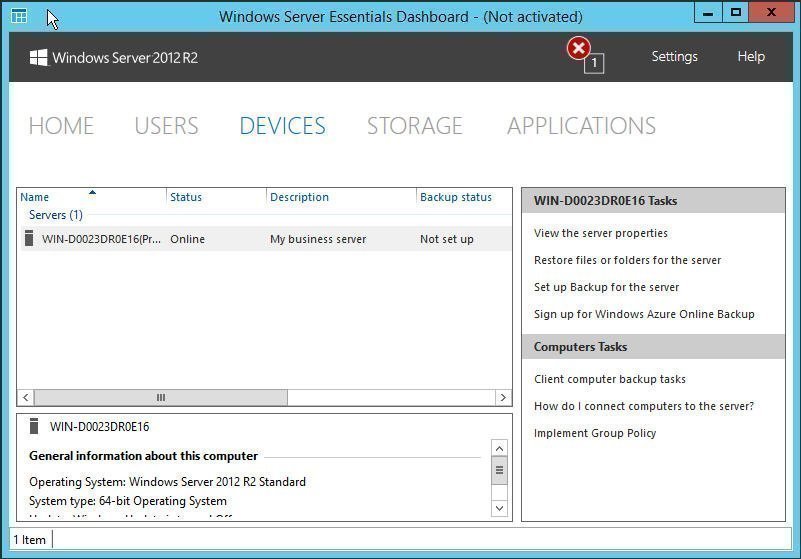Open Client computer backup tasks
The width and height of the screenshot is (801, 559).
tap(610, 379)
